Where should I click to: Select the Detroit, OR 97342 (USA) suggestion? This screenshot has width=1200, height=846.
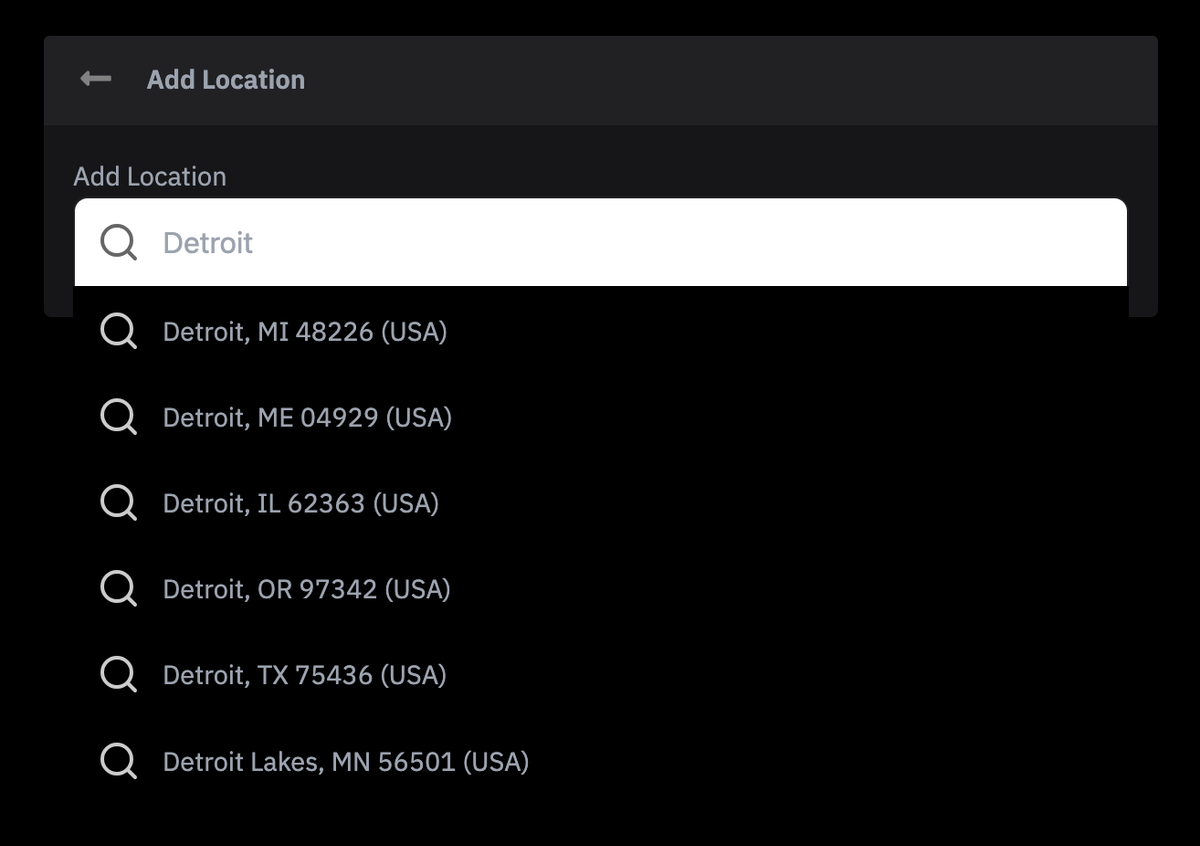point(306,589)
